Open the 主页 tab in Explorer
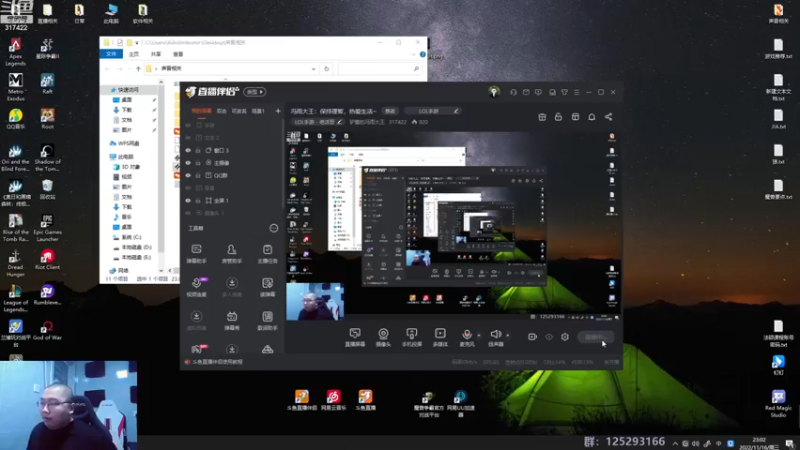The width and height of the screenshot is (800, 450). point(134,54)
